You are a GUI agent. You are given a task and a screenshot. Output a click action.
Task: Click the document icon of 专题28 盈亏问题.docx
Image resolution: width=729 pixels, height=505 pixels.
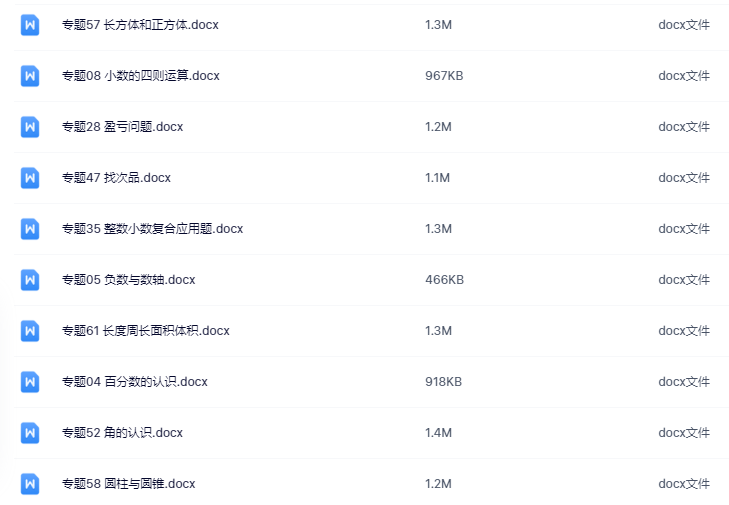(x=30, y=127)
